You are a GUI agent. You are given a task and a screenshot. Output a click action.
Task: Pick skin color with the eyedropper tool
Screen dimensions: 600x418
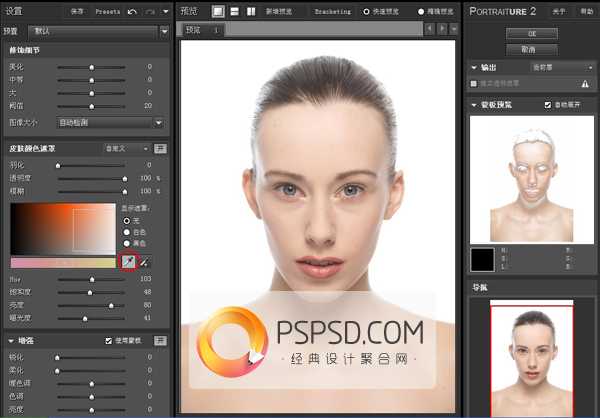click(127, 262)
